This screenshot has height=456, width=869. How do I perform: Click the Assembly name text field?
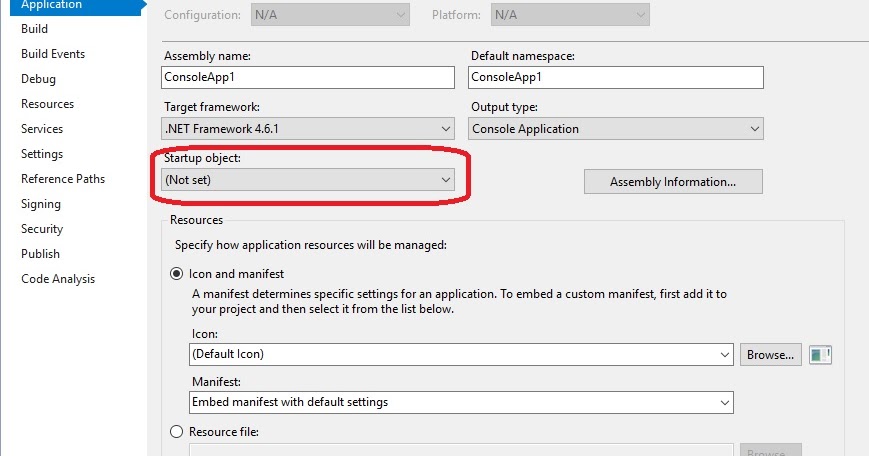click(308, 77)
